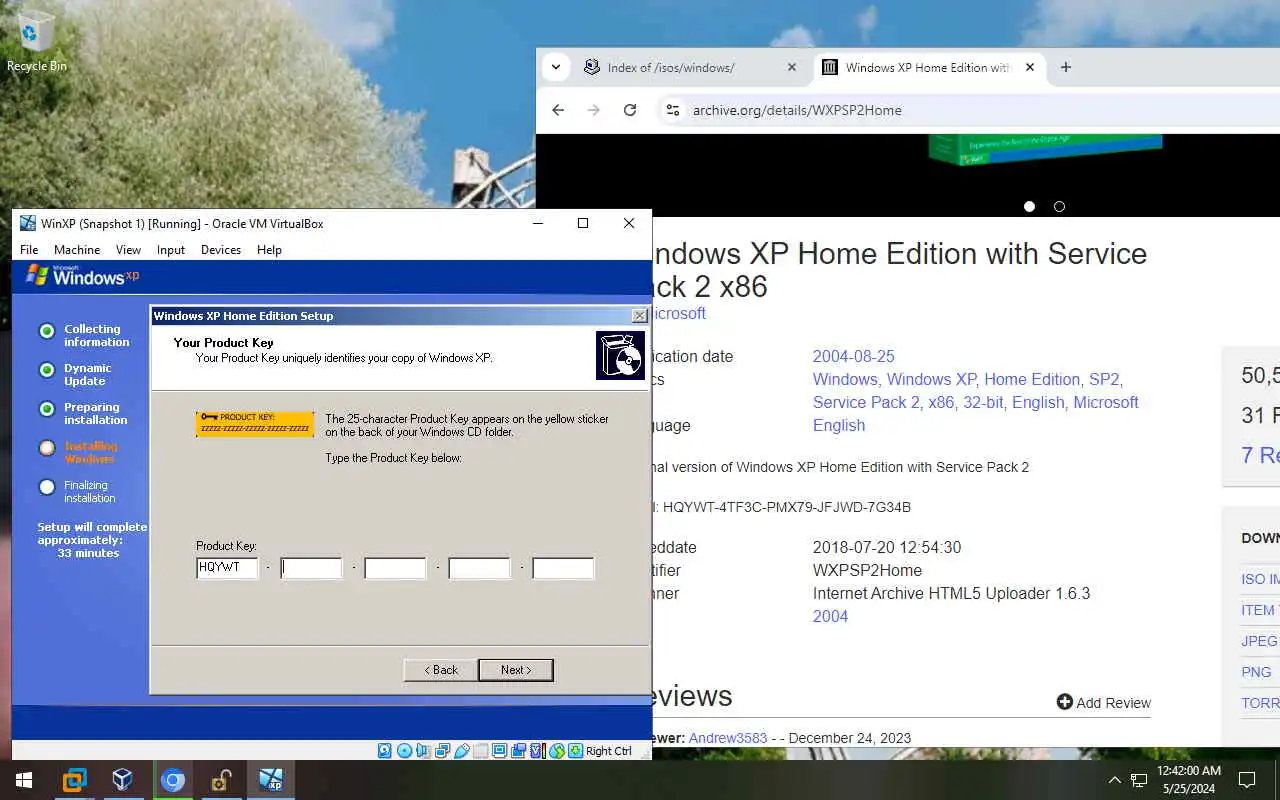The height and width of the screenshot is (800, 1280).
Task: Click VirtualBox network adapters status icon
Action: (442, 751)
